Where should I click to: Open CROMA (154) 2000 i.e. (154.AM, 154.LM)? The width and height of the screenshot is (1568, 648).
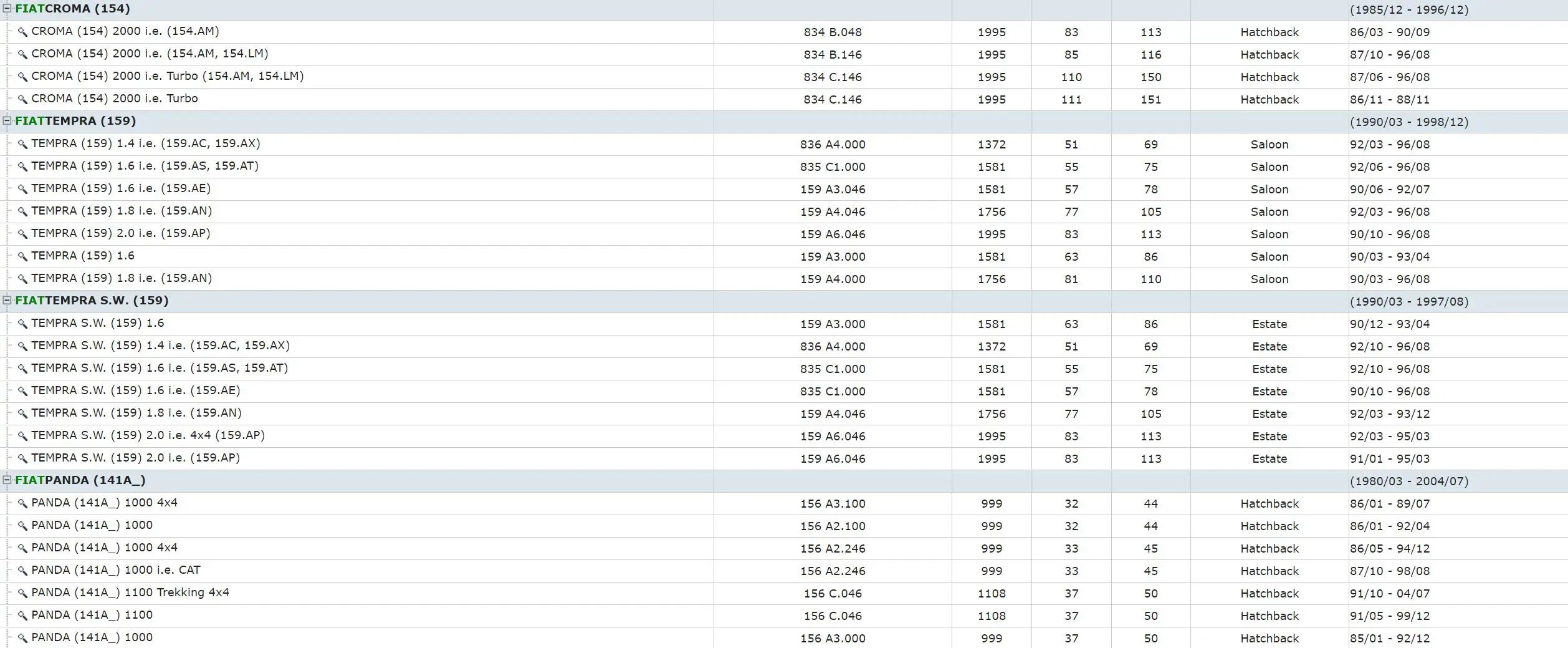pos(150,54)
